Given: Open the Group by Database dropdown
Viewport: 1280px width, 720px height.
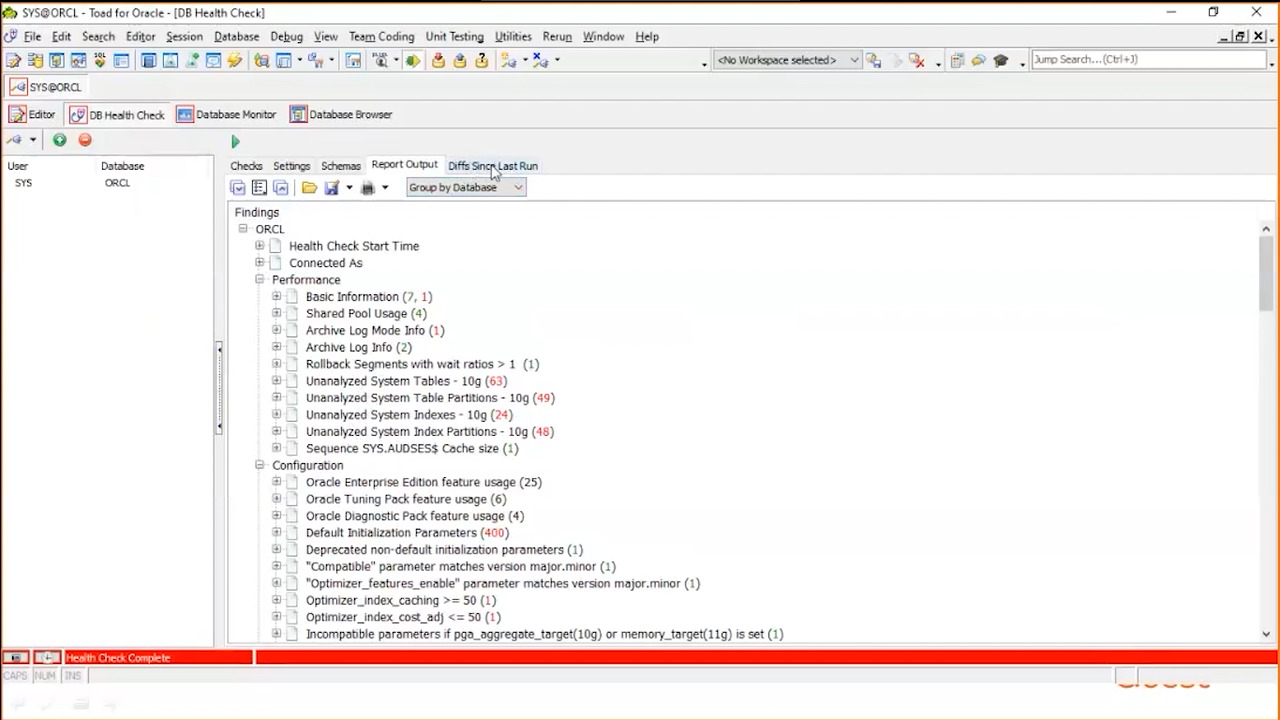Looking at the screenshot, I should pyautogui.click(x=517, y=187).
